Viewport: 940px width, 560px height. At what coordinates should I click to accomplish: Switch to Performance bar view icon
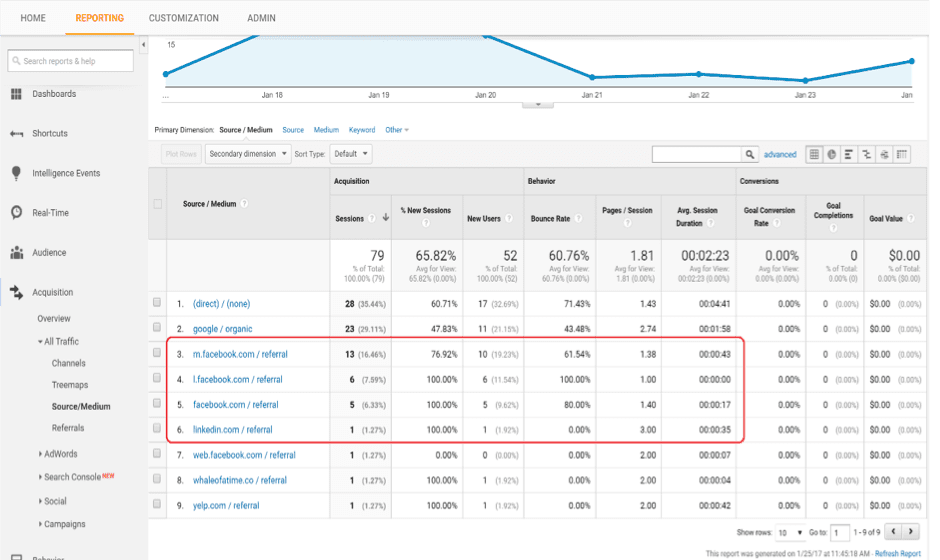(849, 155)
